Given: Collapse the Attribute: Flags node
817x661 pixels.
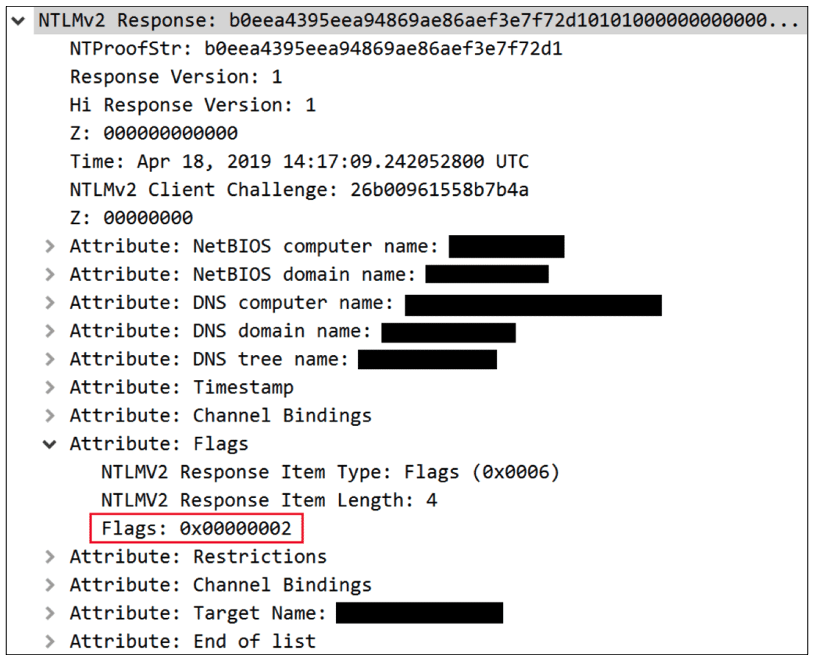Looking at the screenshot, I should pos(50,444).
